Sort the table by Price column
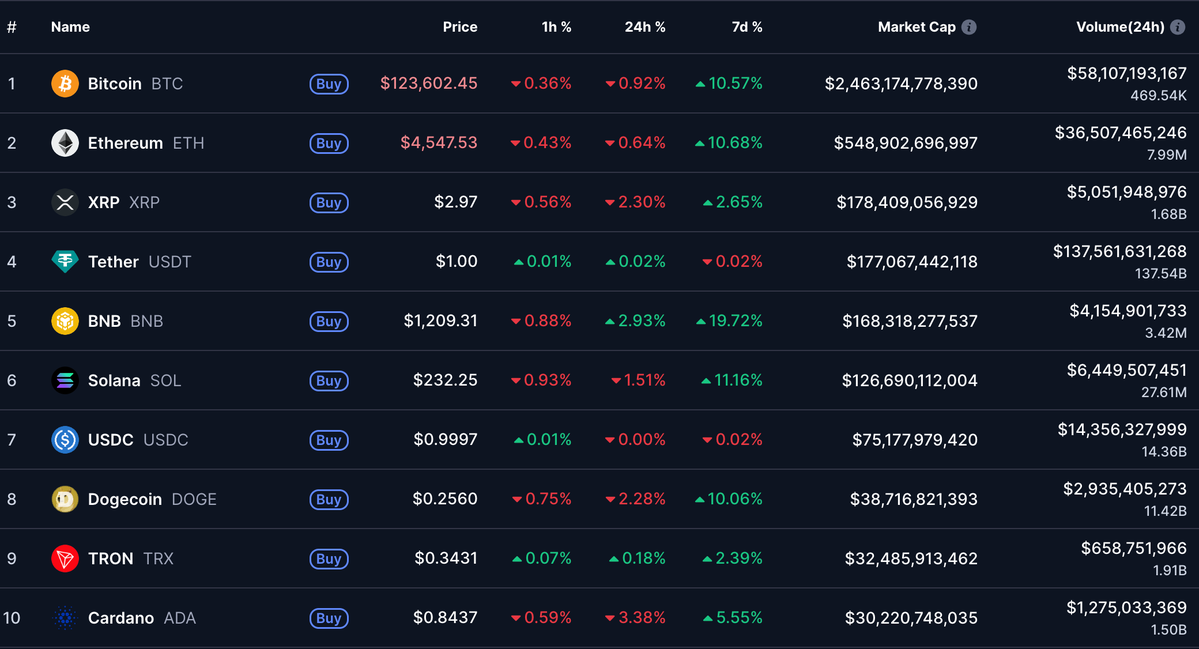Image resolution: width=1199 pixels, height=649 pixels. pos(460,27)
